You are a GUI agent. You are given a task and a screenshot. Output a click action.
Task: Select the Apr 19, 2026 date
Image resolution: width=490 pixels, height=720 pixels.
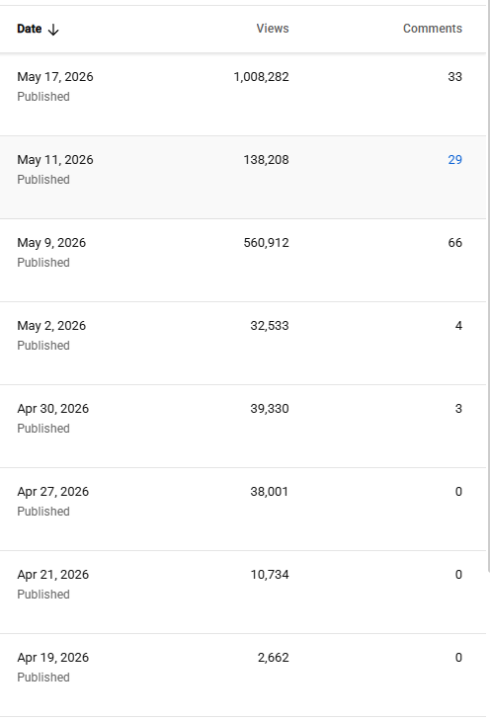[x=53, y=658]
